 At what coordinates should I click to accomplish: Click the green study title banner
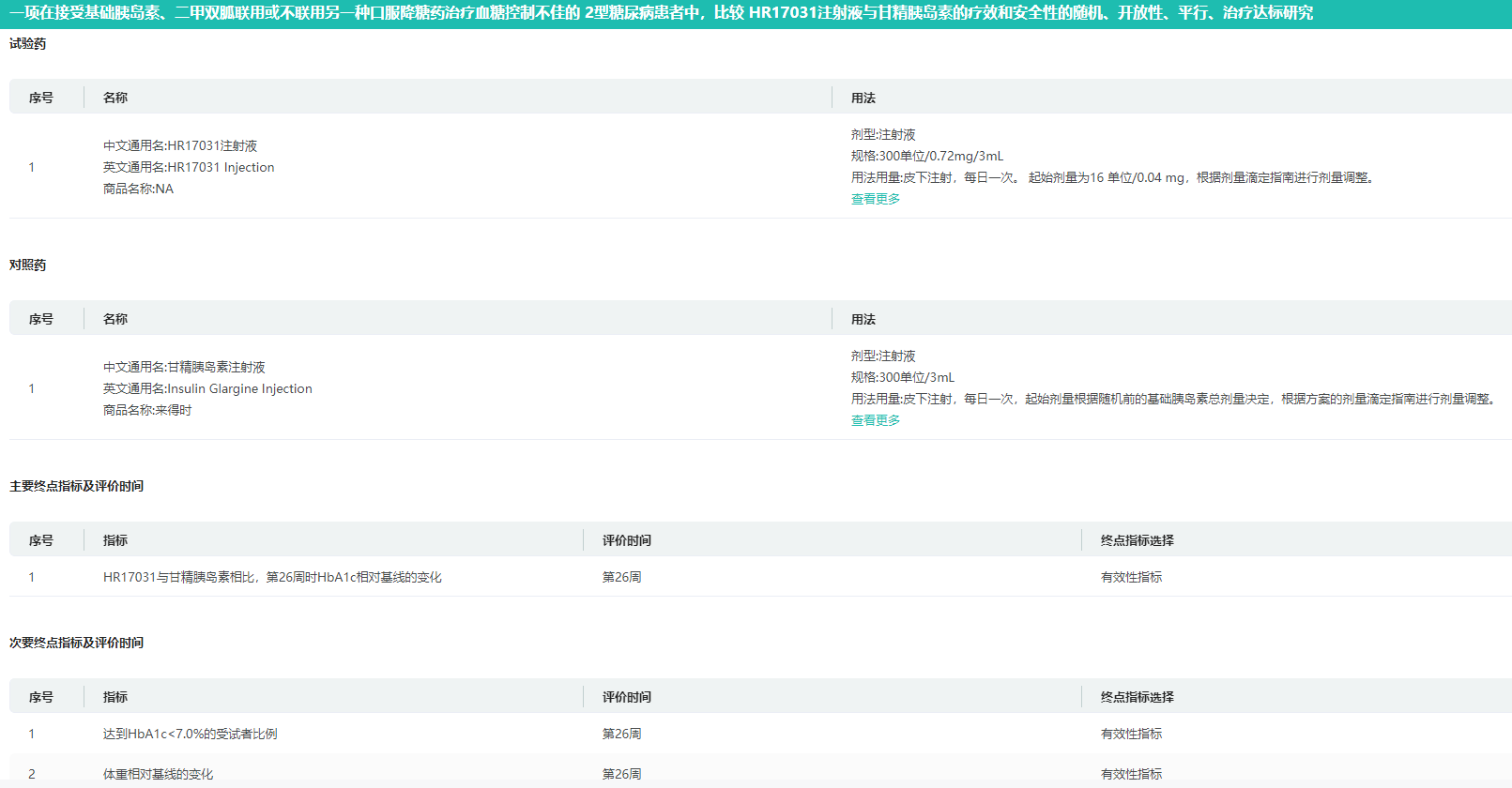click(x=661, y=13)
